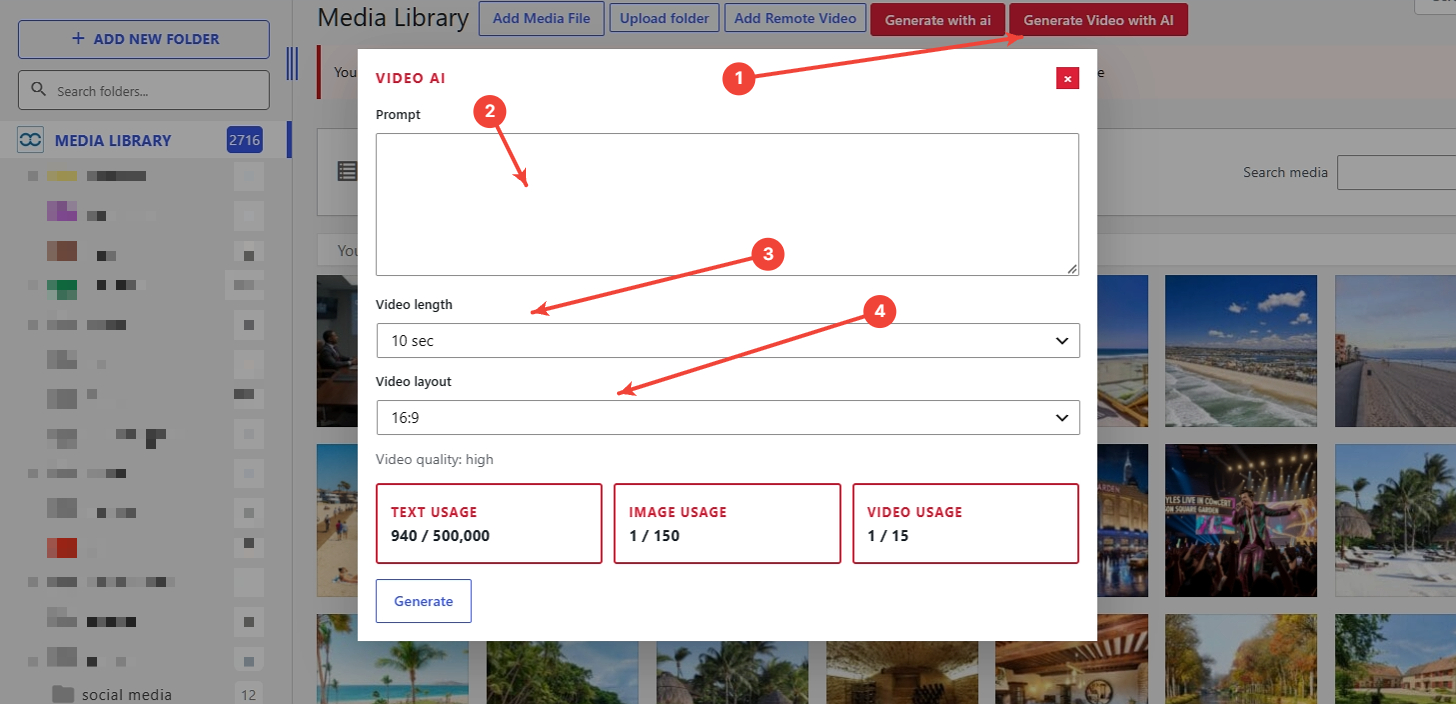The image size is (1456, 704).
Task: Click the "Search media" label
Action: pyautogui.click(x=1285, y=172)
